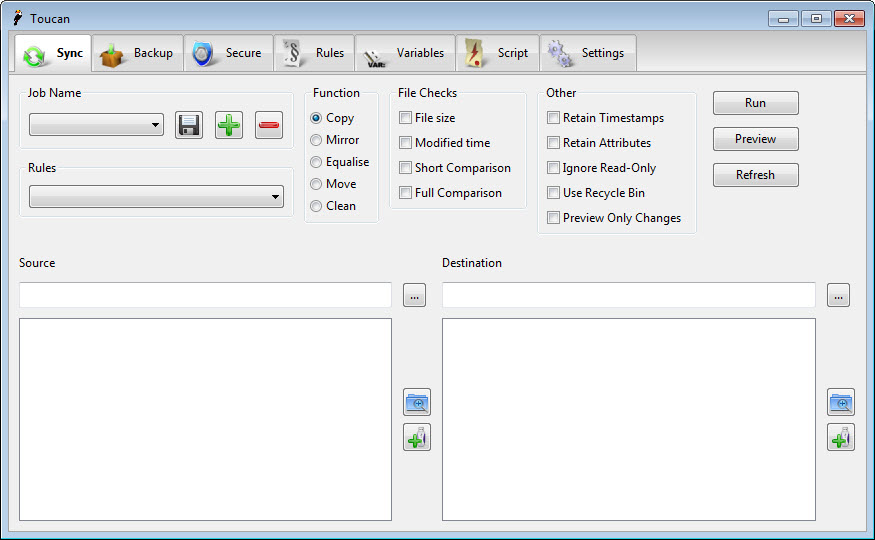Minimize the Toucan window
The height and width of the screenshot is (540, 875).
(783, 19)
